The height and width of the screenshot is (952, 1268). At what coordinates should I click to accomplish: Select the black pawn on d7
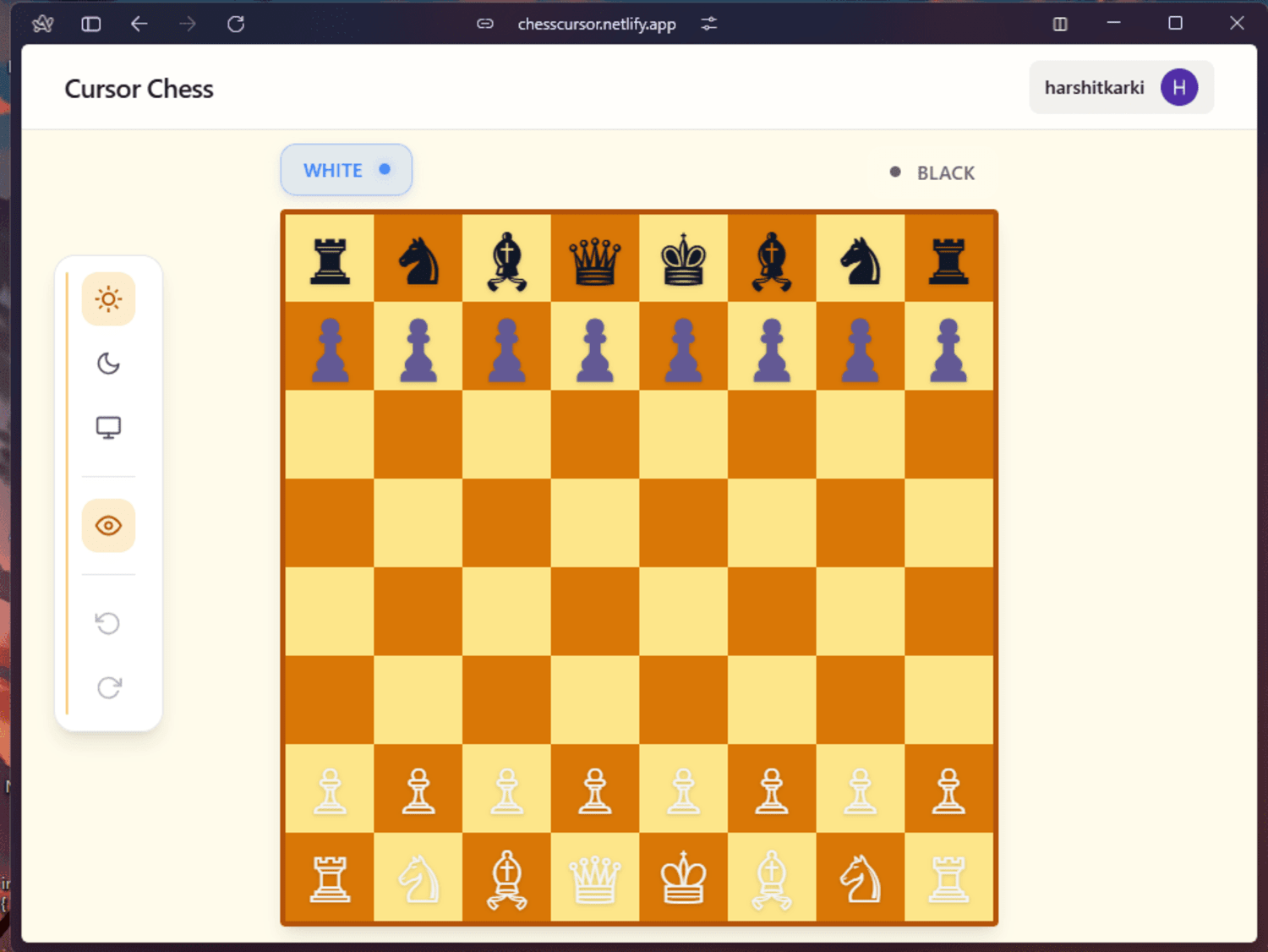[x=595, y=347]
